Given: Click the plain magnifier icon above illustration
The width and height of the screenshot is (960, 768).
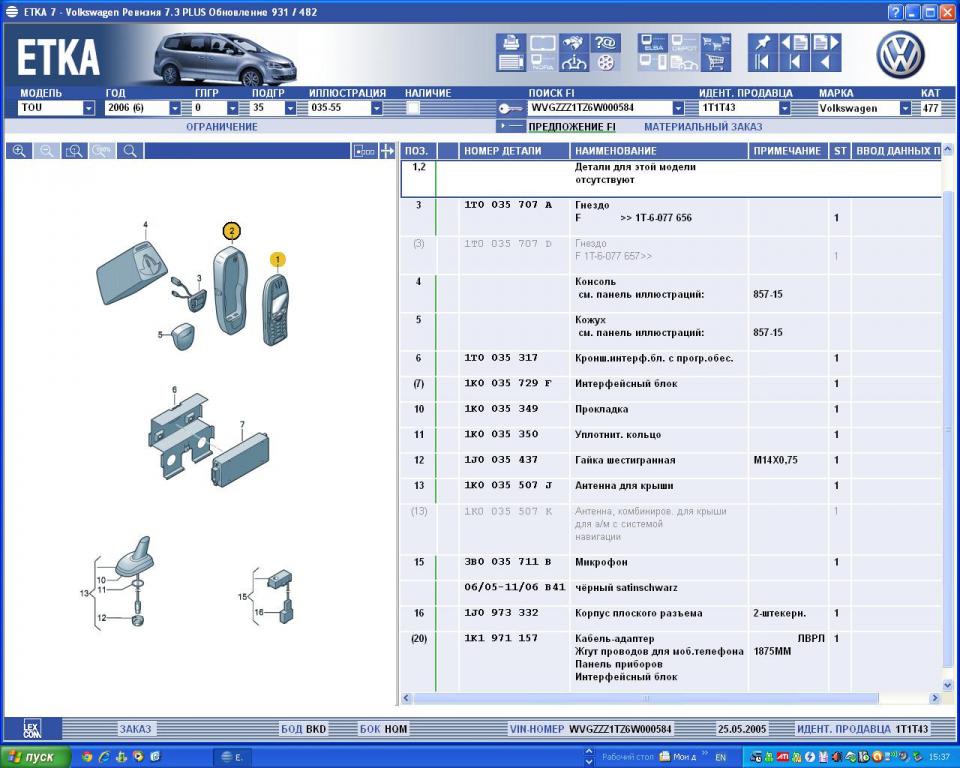Looking at the screenshot, I should pos(130,151).
